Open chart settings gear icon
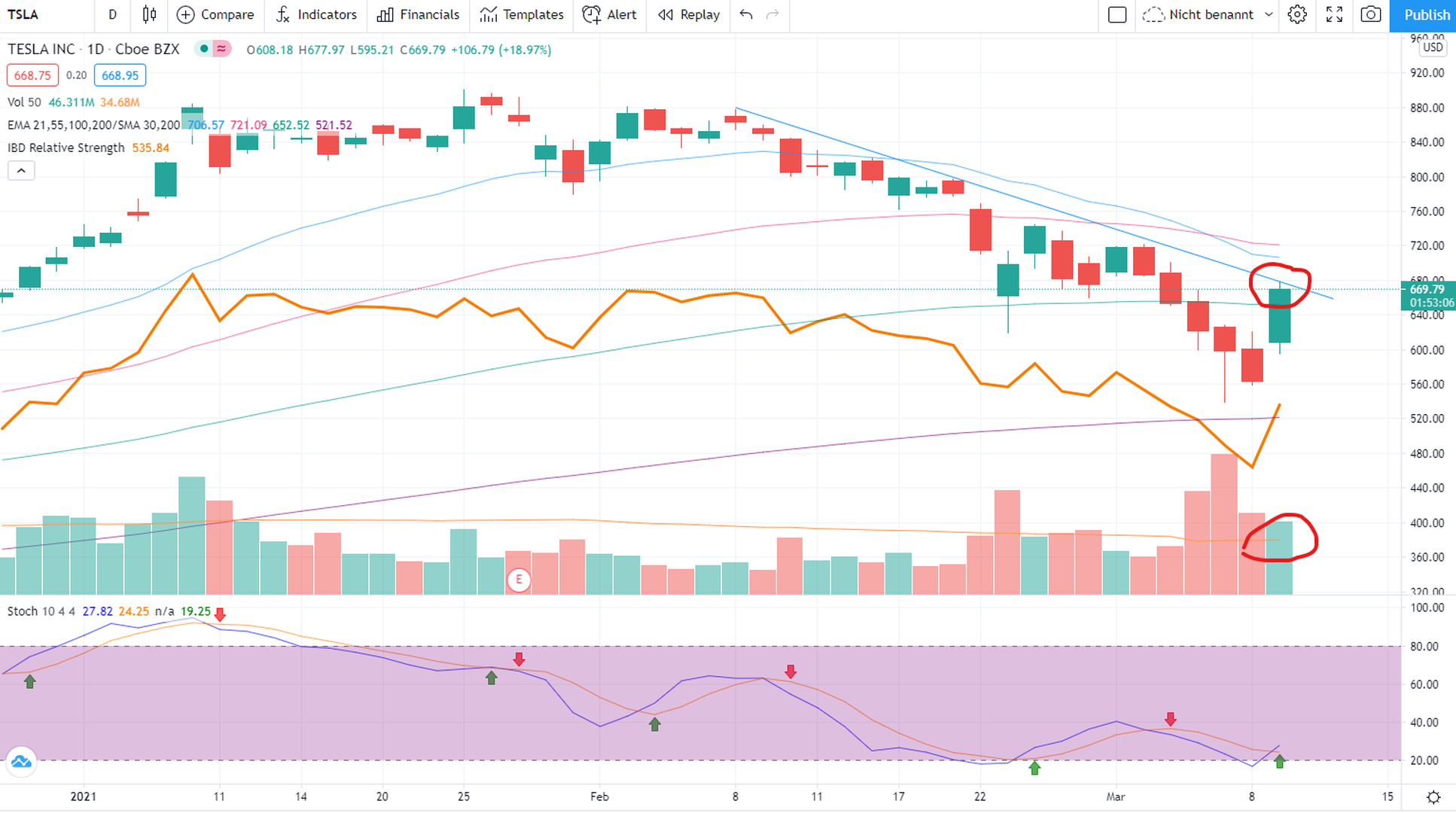The height and width of the screenshot is (813, 1456). 1296,14
